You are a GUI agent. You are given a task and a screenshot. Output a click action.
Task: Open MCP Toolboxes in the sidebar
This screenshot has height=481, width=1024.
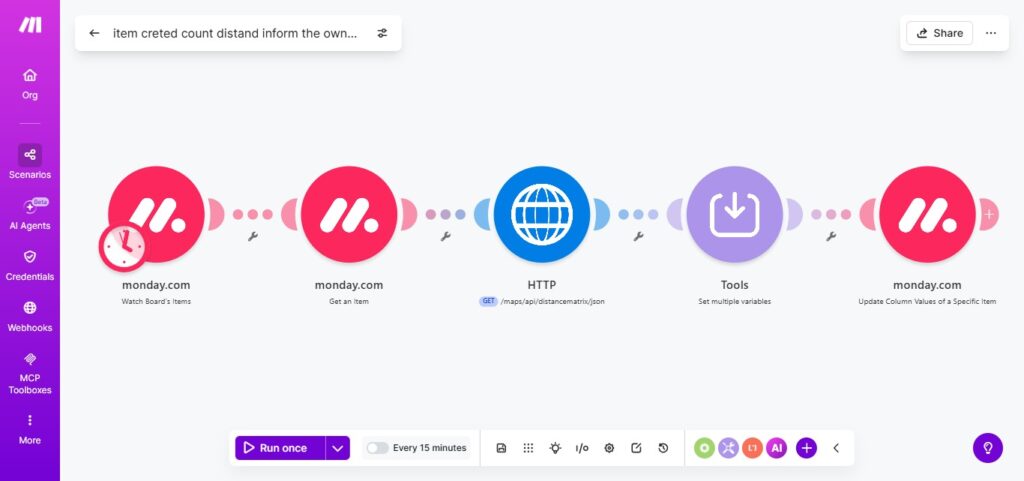pos(30,373)
